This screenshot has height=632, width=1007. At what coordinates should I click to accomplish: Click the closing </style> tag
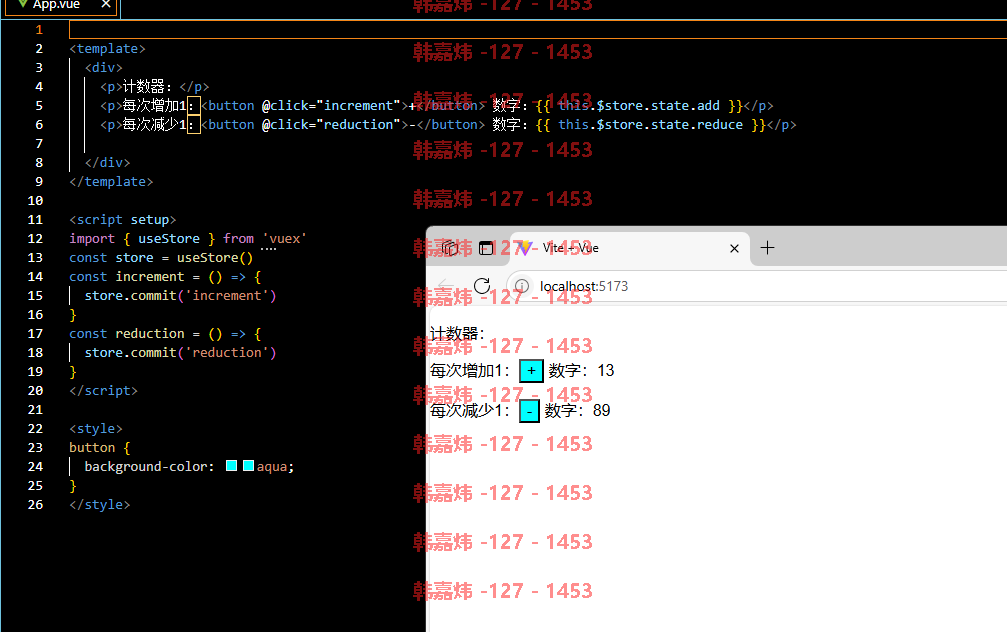(100, 505)
